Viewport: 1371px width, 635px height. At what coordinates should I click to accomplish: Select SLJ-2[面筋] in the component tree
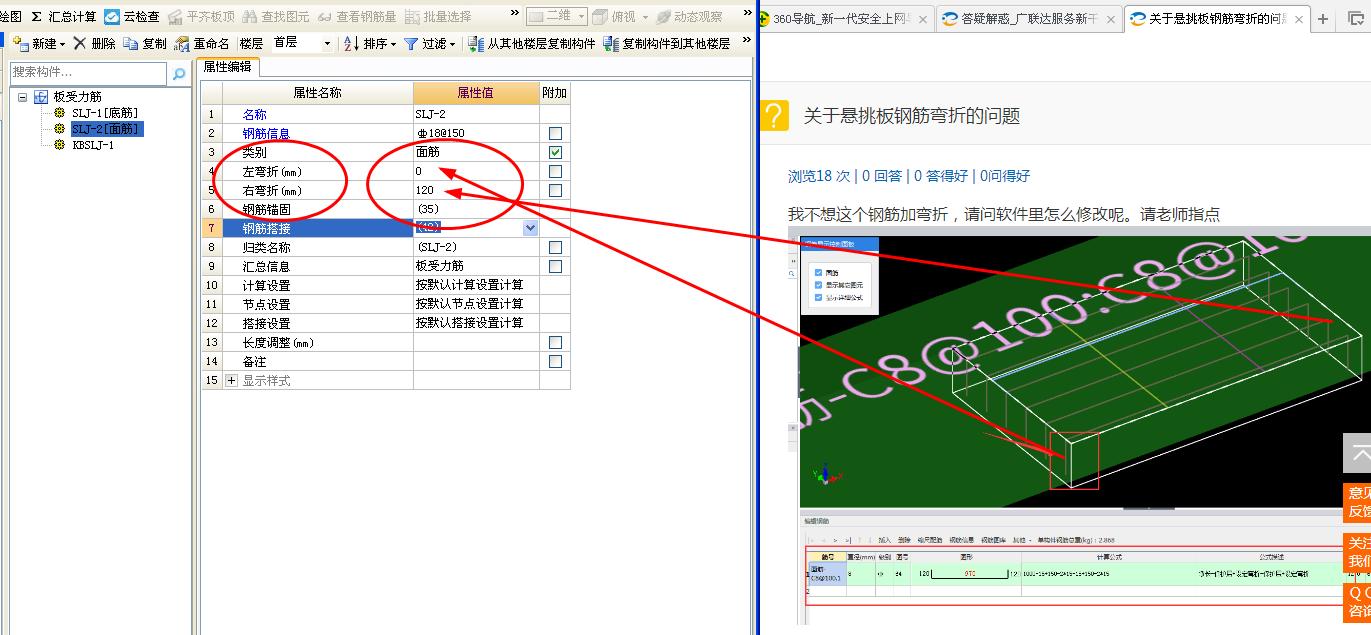pyautogui.click(x=105, y=129)
